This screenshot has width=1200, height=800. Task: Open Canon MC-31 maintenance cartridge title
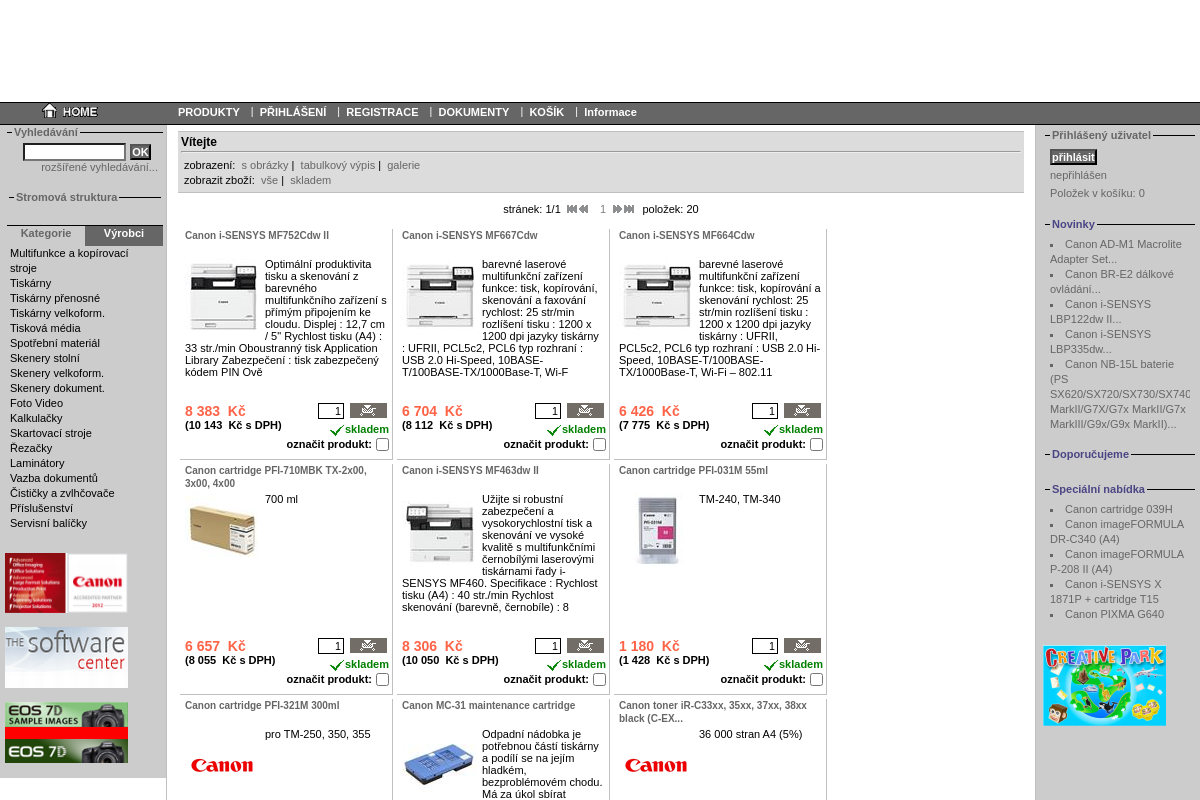488,705
